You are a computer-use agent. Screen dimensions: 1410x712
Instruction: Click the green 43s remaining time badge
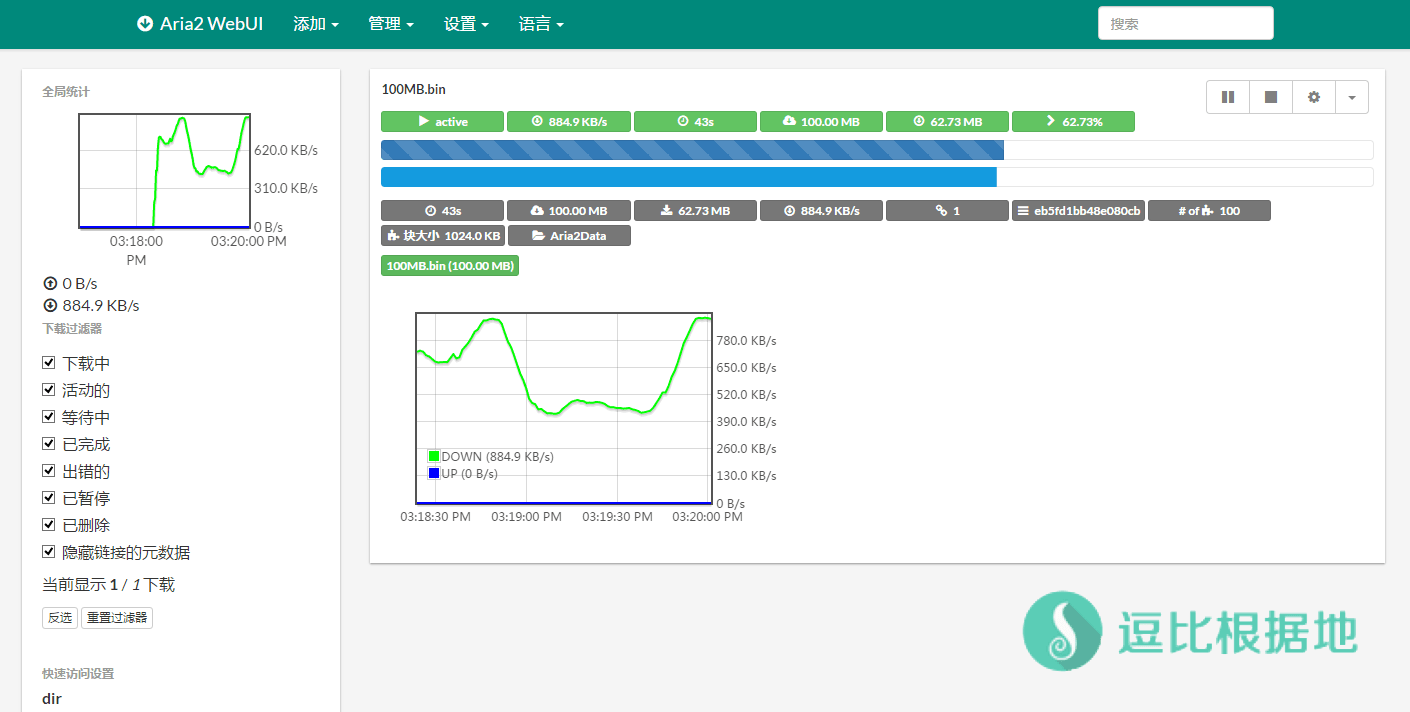tap(695, 122)
